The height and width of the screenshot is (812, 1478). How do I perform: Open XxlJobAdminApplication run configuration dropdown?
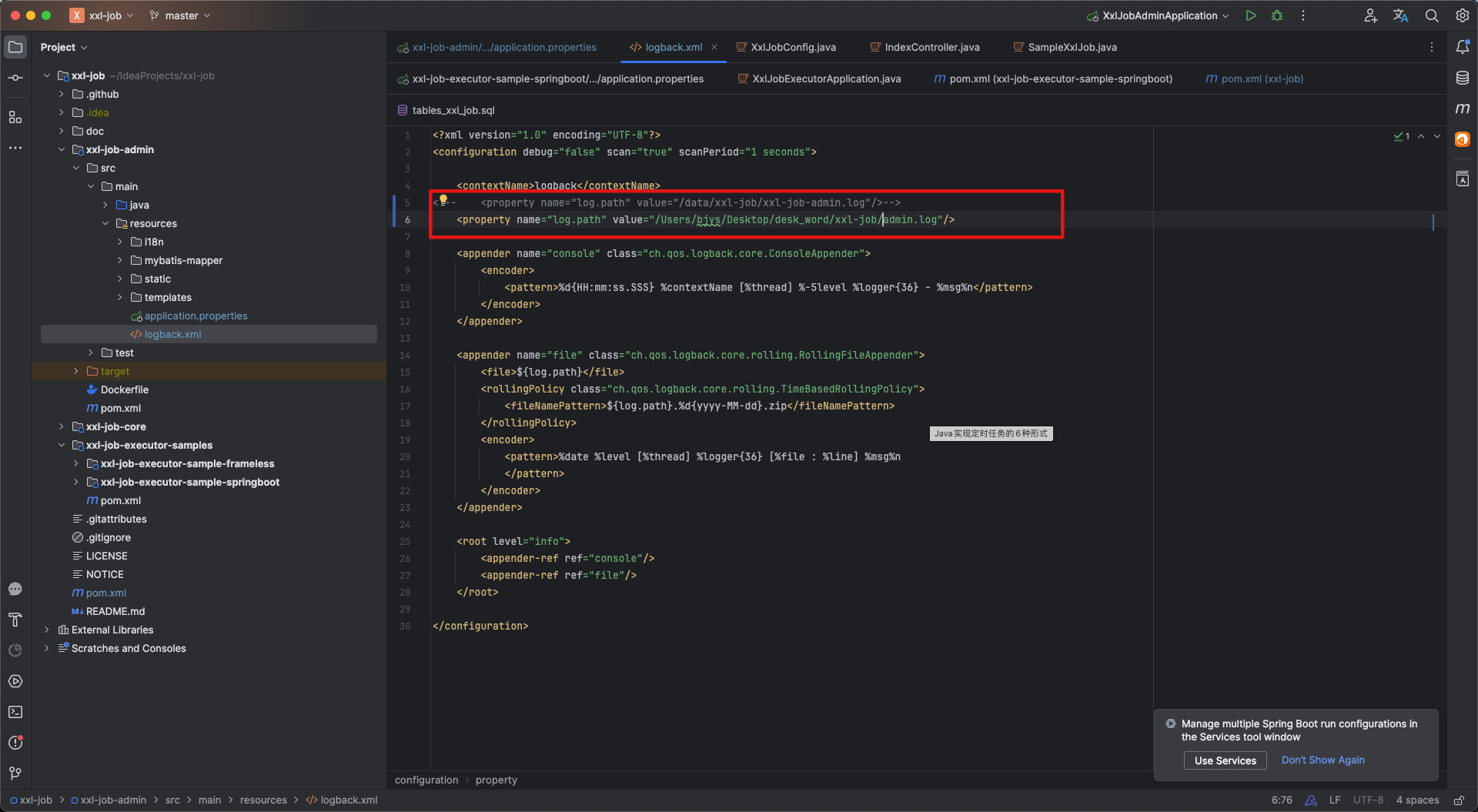(1158, 15)
